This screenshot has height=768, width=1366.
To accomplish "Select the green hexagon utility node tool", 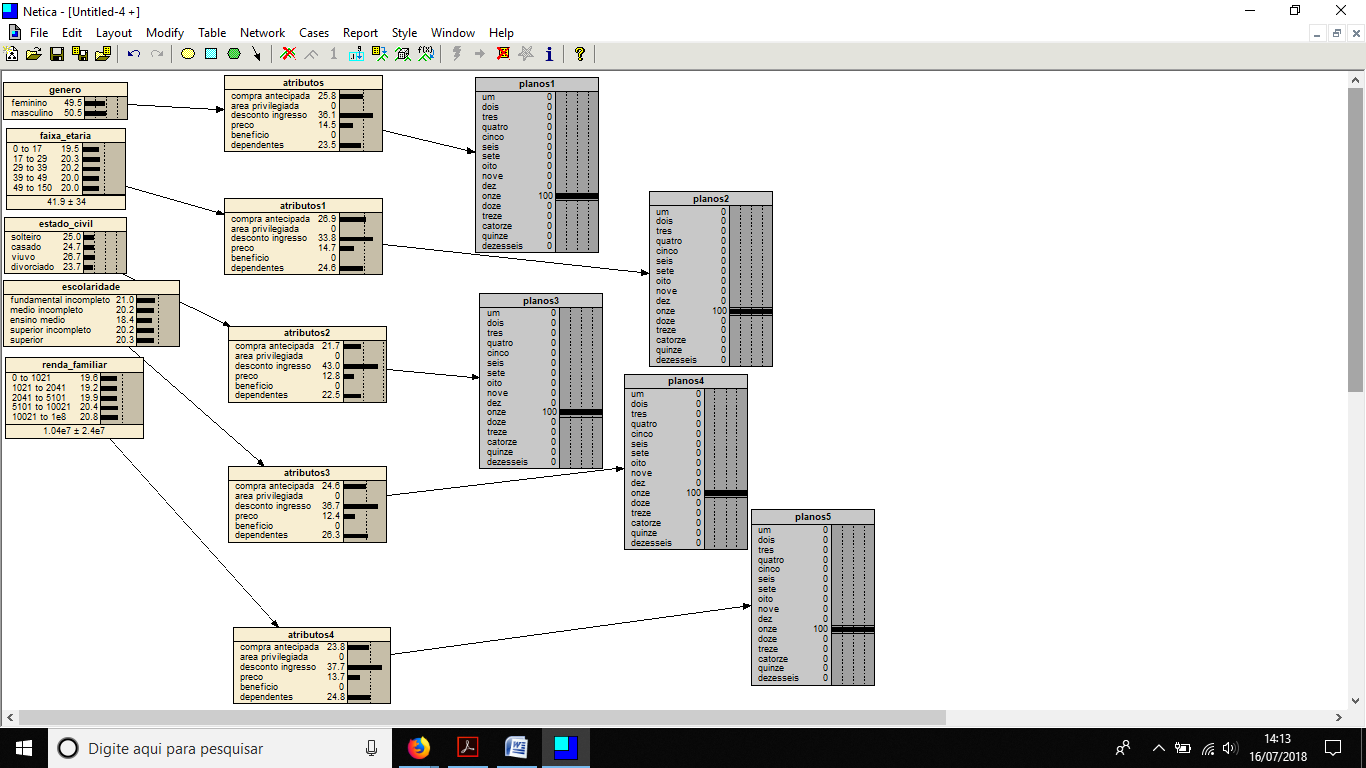I will pyautogui.click(x=234, y=54).
